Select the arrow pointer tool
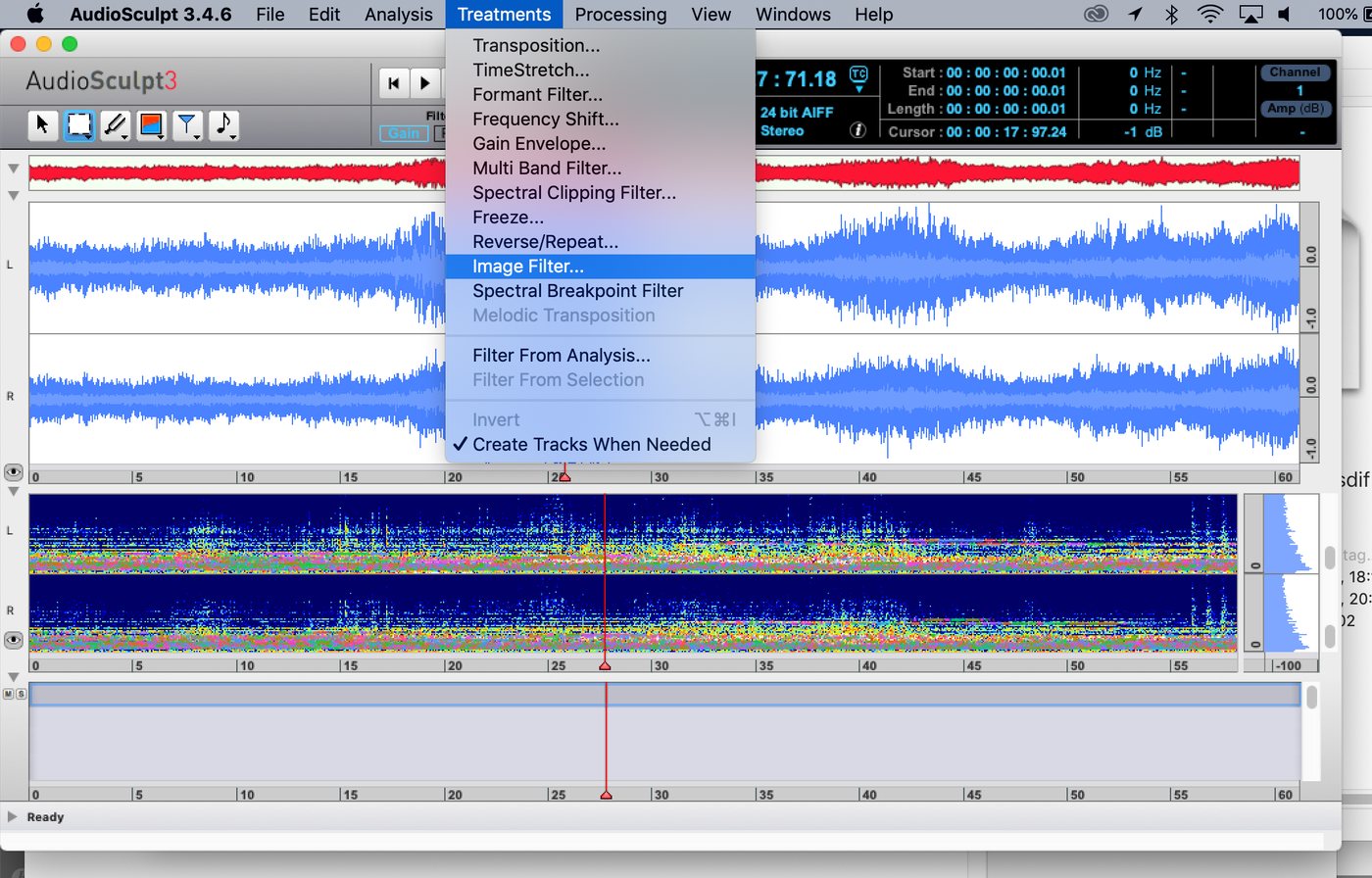Screen dimensions: 1372x878 point(42,124)
